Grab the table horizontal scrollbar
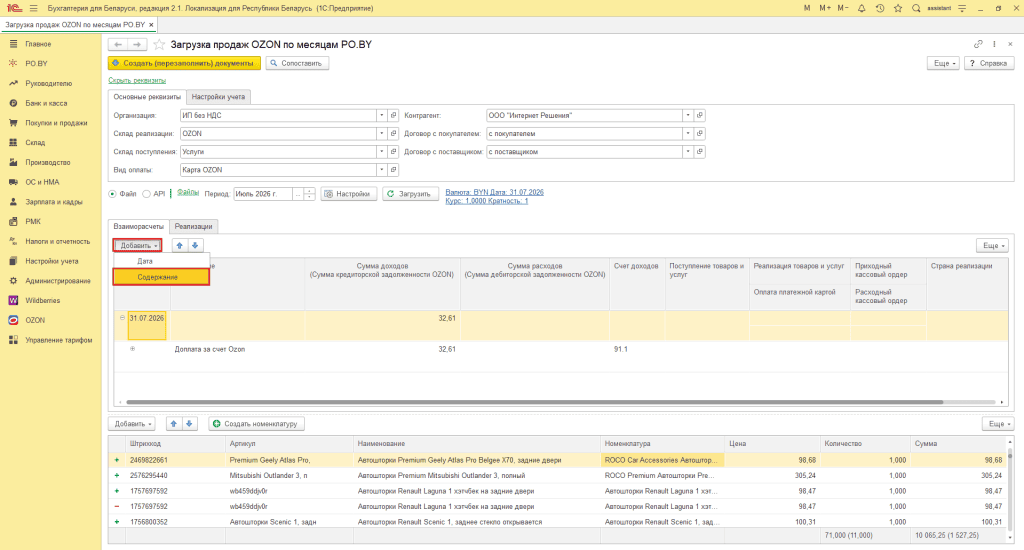This screenshot has width=1024, height=550. (x=535, y=402)
